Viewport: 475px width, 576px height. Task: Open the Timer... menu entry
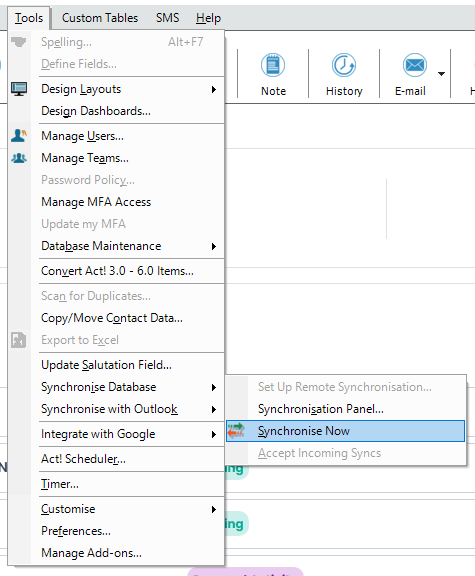tap(116, 484)
